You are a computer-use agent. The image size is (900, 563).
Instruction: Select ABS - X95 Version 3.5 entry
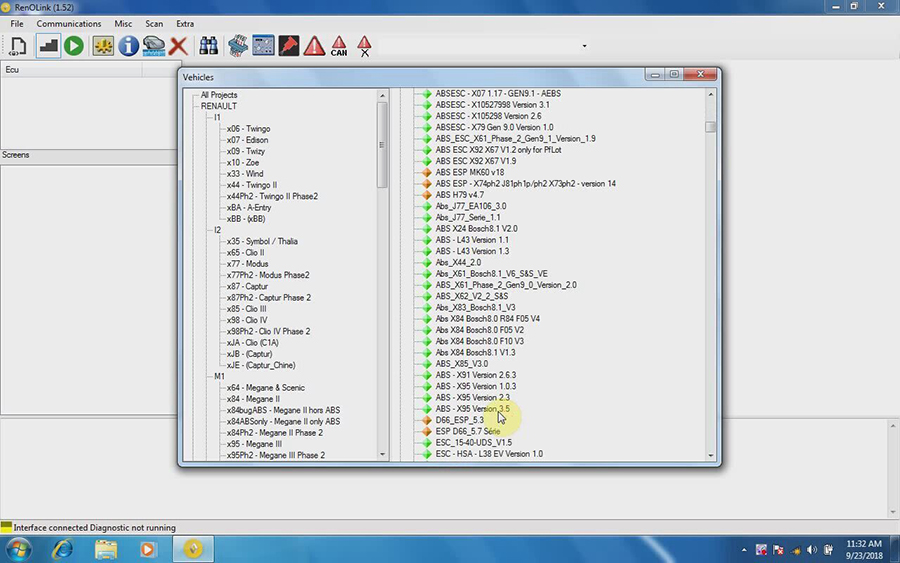[x=472, y=409]
